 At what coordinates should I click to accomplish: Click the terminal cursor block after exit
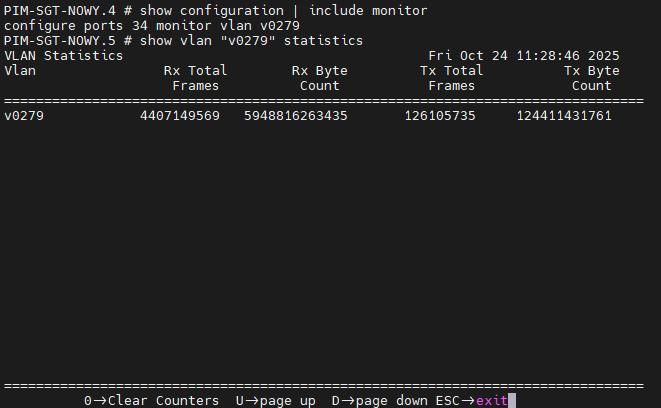coord(511,400)
